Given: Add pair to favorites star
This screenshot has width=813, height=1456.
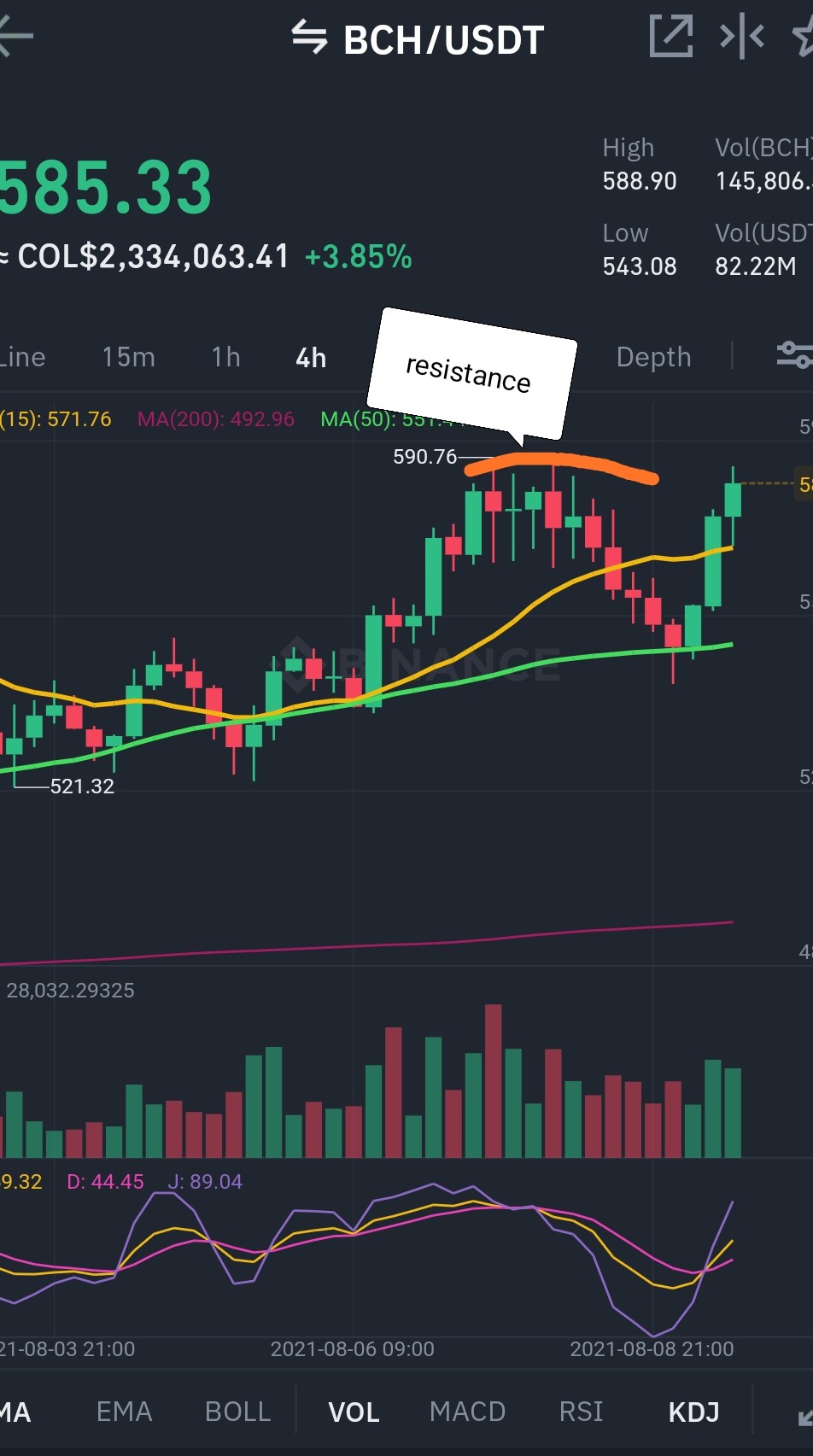Looking at the screenshot, I should (x=803, y=38).
